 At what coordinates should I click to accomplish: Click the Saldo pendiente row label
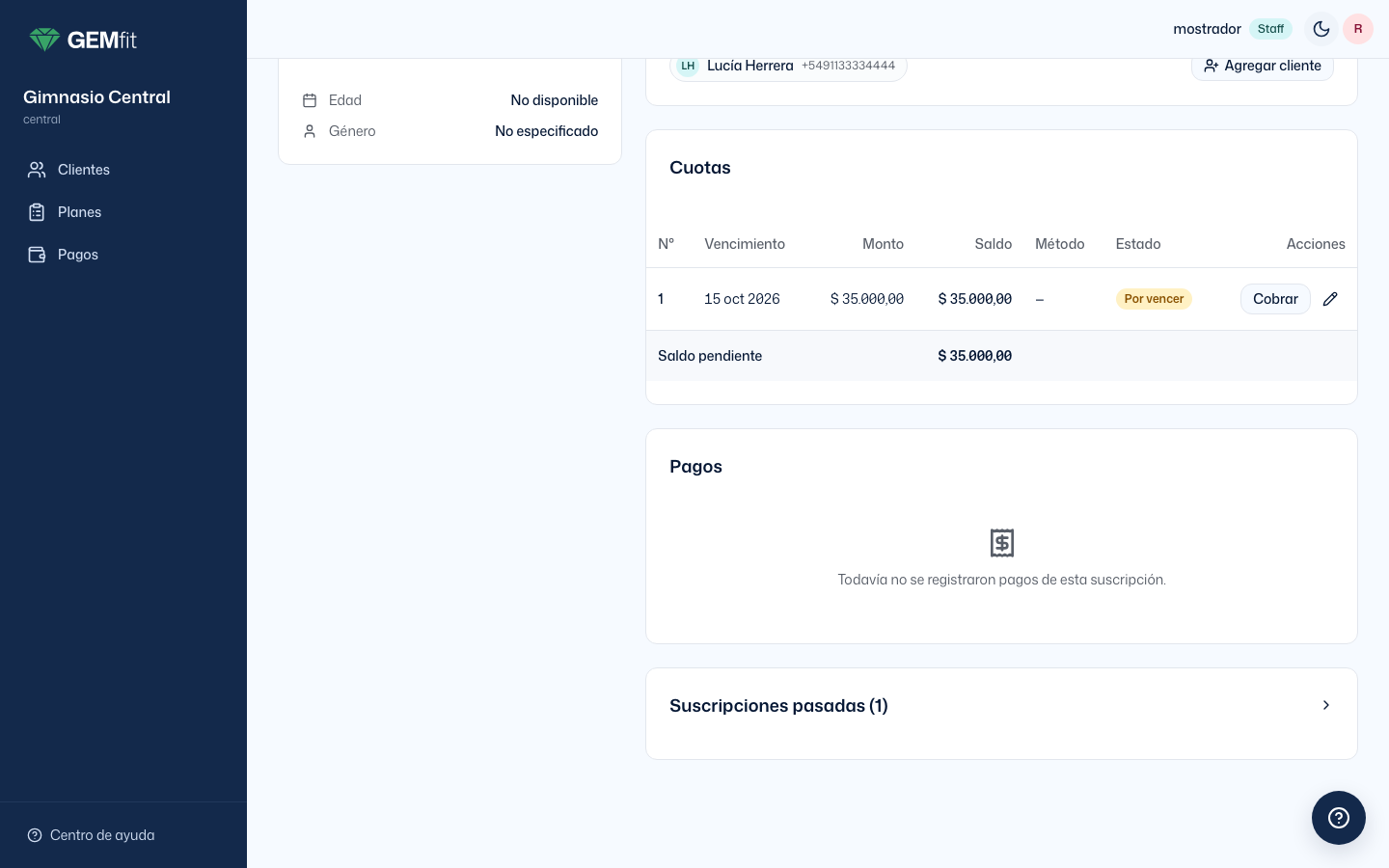coord(710,356)
